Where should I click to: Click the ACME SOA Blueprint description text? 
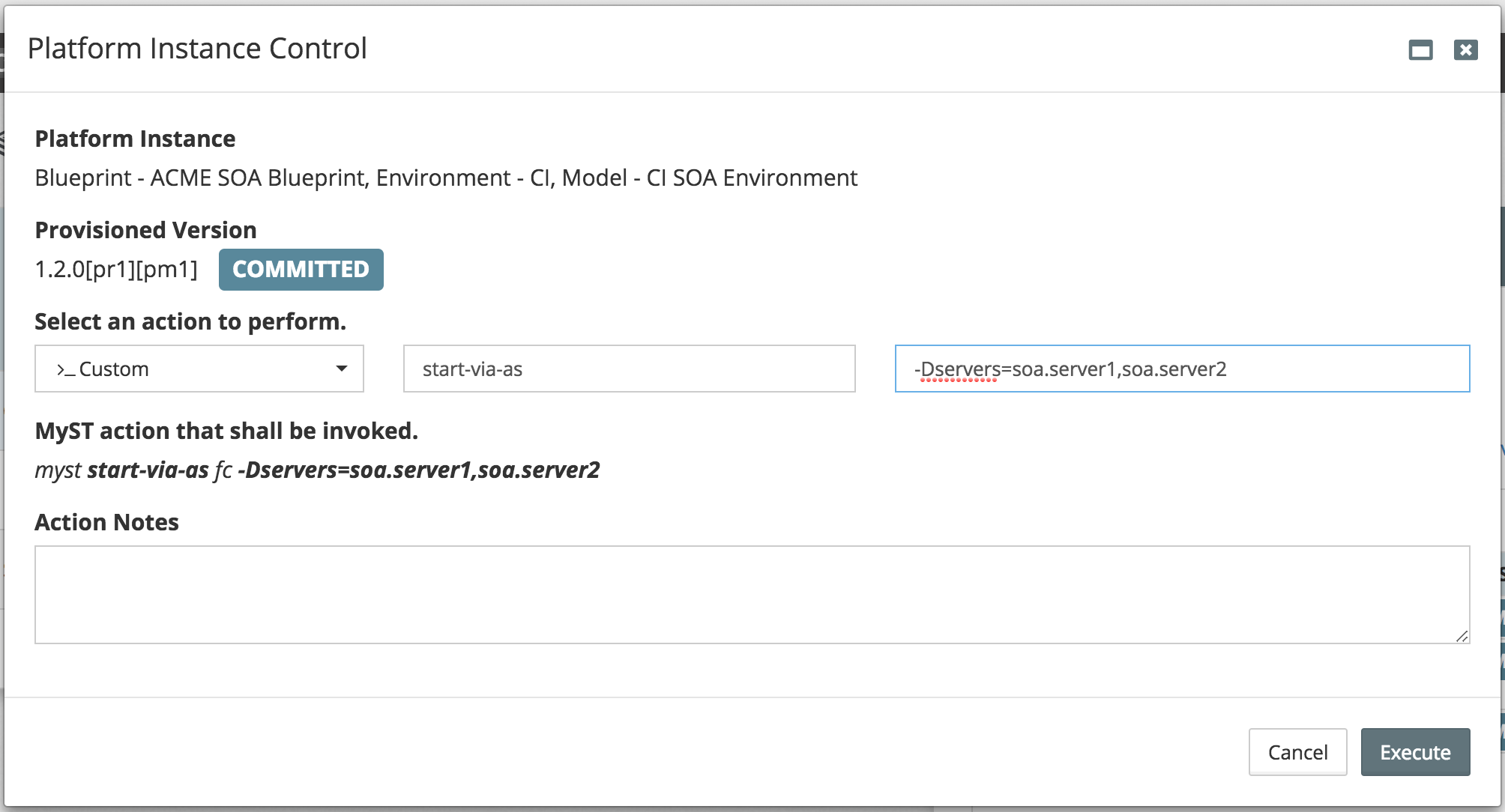(x=446, y=178)
